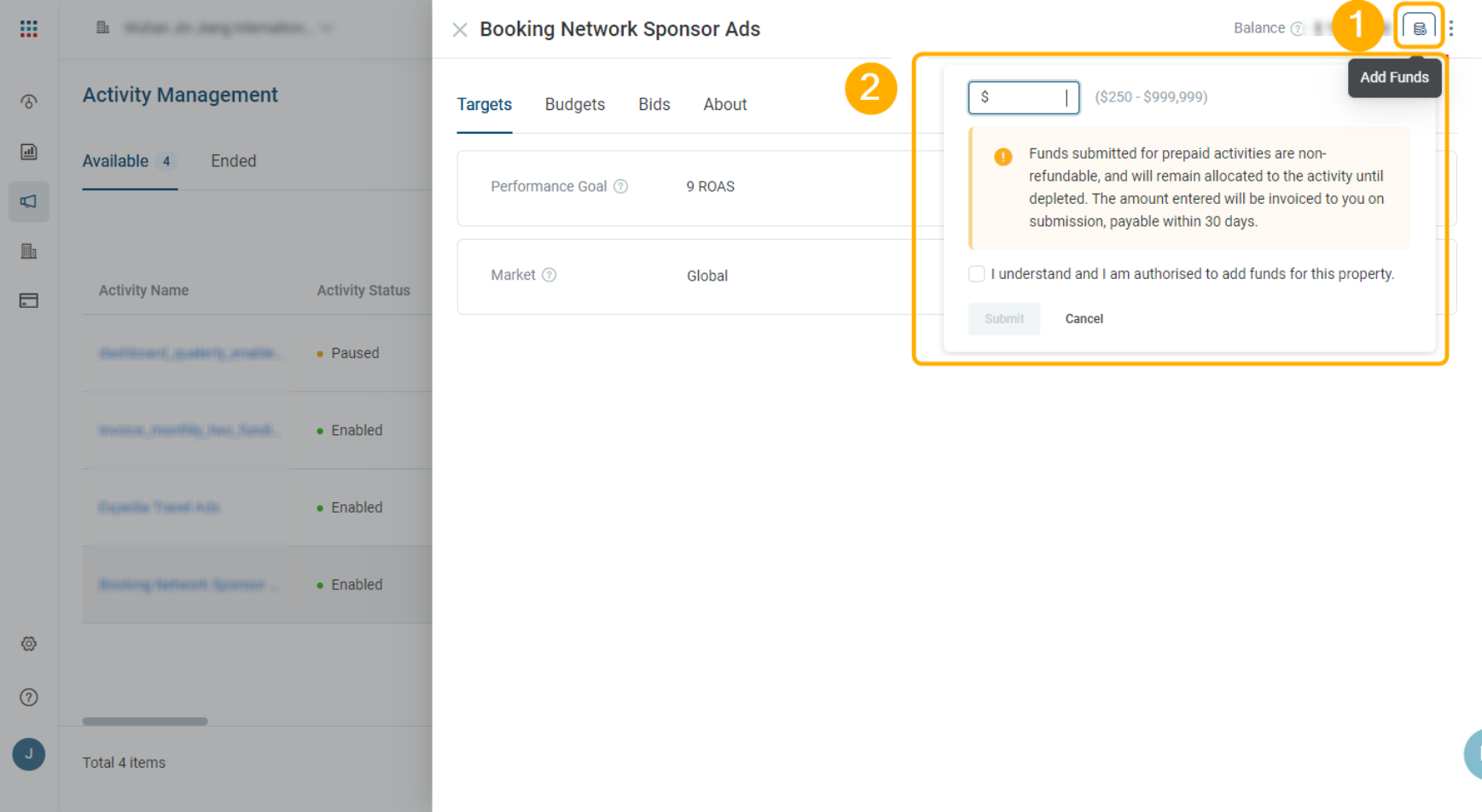
Task: Click the Activity Status column header
Action: pyautogui.click(x=363, y=291)
